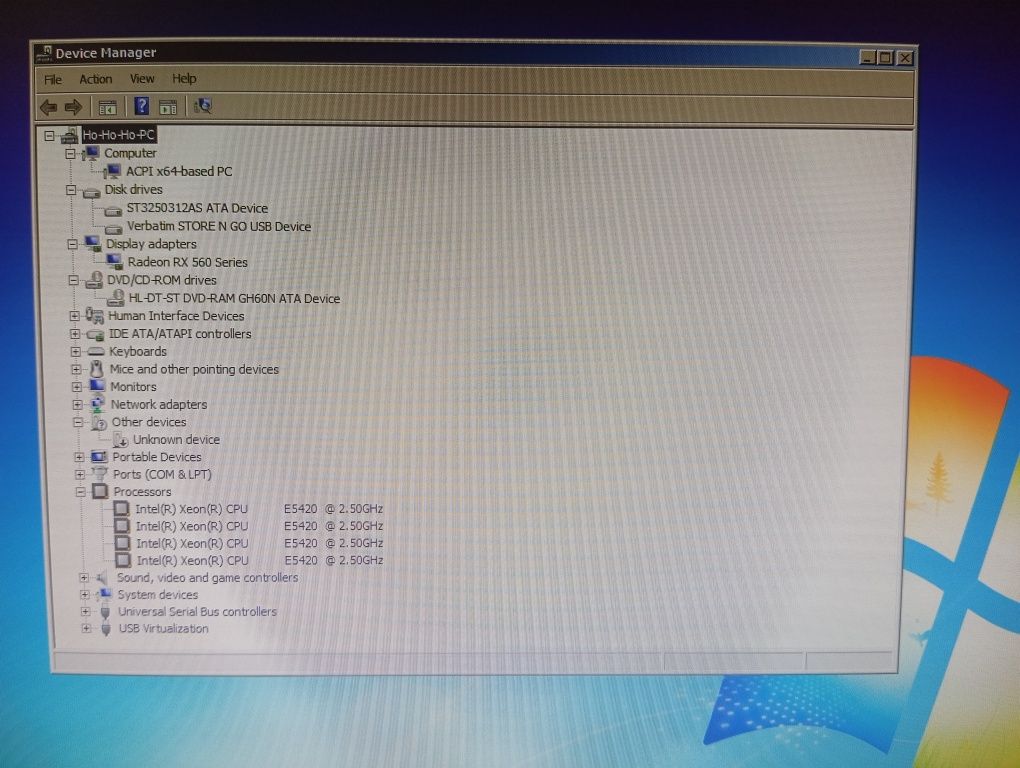Minimize the Device Manager window
Viewport: 1020px width, 768px height.
[868, 58]
